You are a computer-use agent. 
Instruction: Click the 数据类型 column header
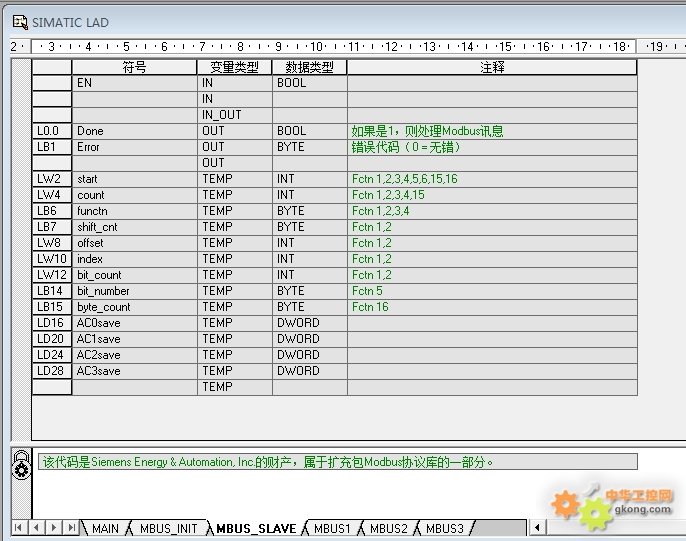[309, 67]
